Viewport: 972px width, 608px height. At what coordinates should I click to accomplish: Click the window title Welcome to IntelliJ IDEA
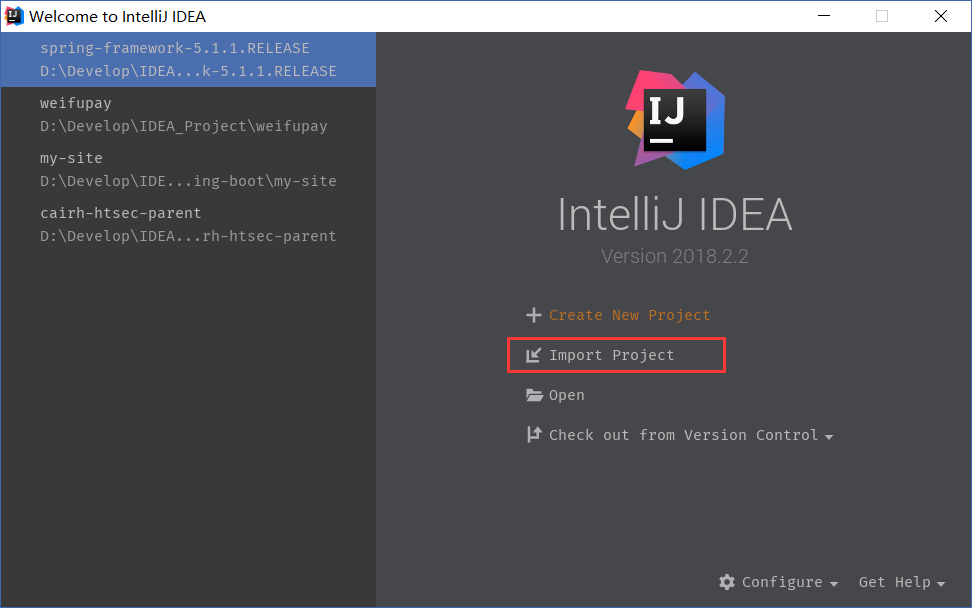[117, 17]
